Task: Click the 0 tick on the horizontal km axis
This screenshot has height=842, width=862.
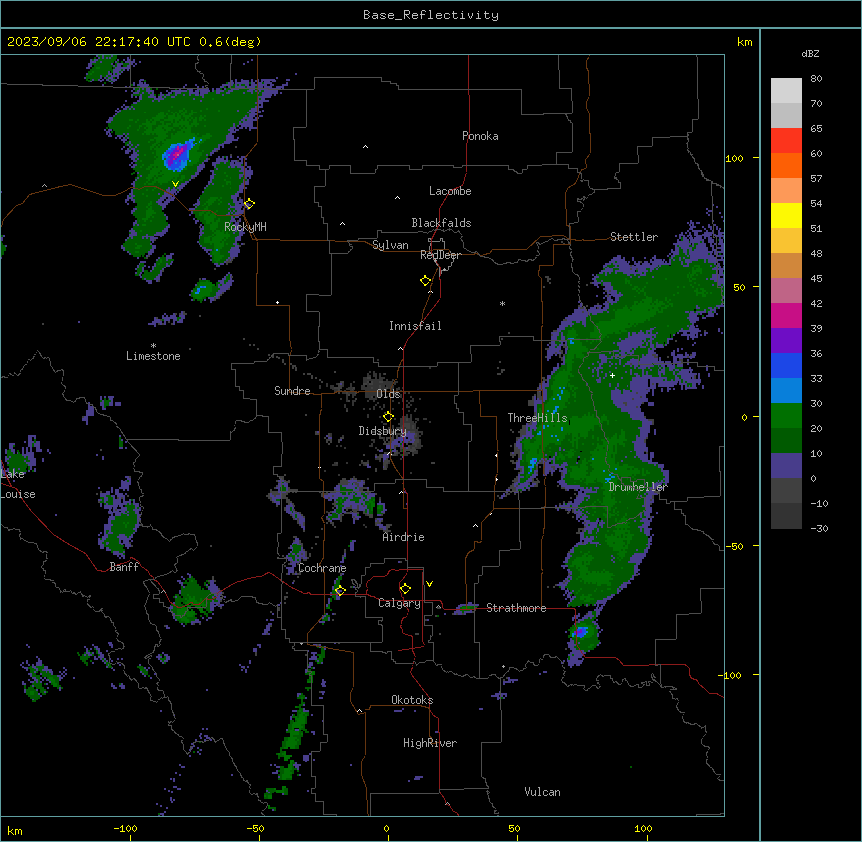Action: [x=386, y=829]
